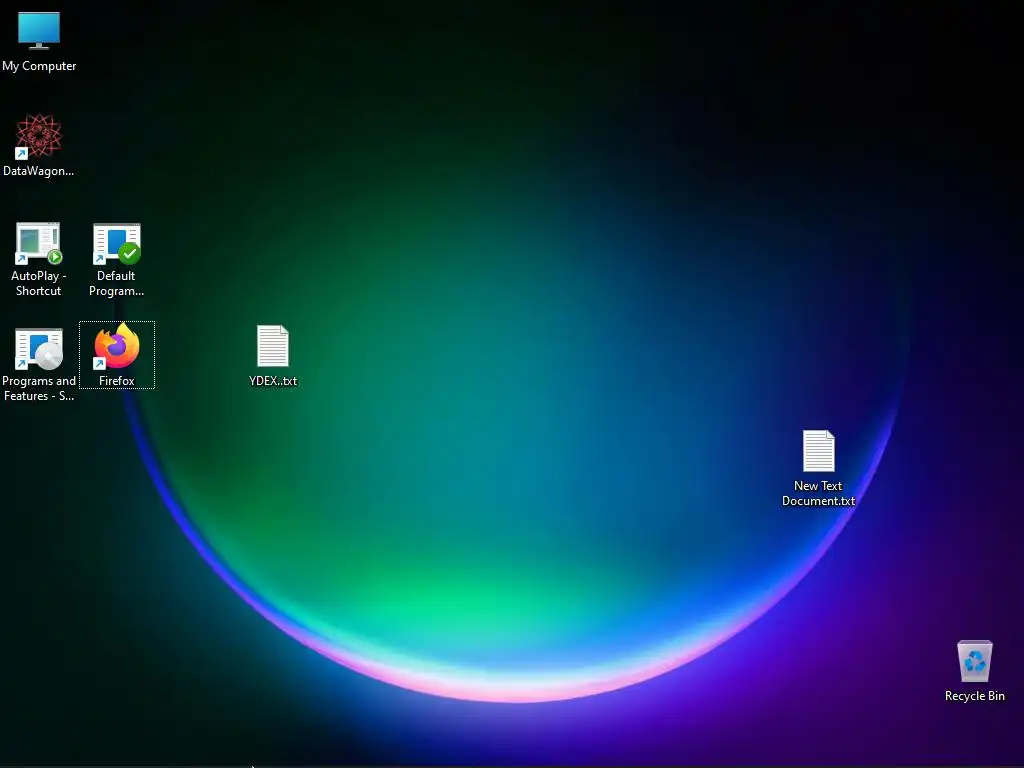
Task: Select the Recycle Bin icon
Action: pos(974,661)
